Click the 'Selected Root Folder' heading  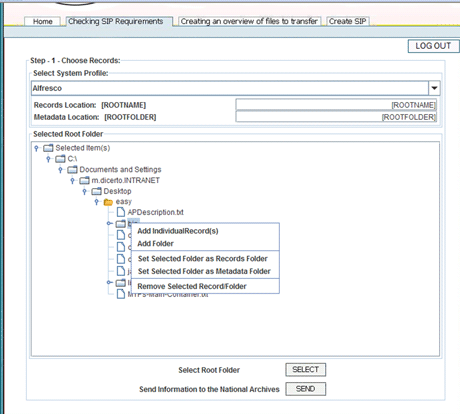(68, 134)
